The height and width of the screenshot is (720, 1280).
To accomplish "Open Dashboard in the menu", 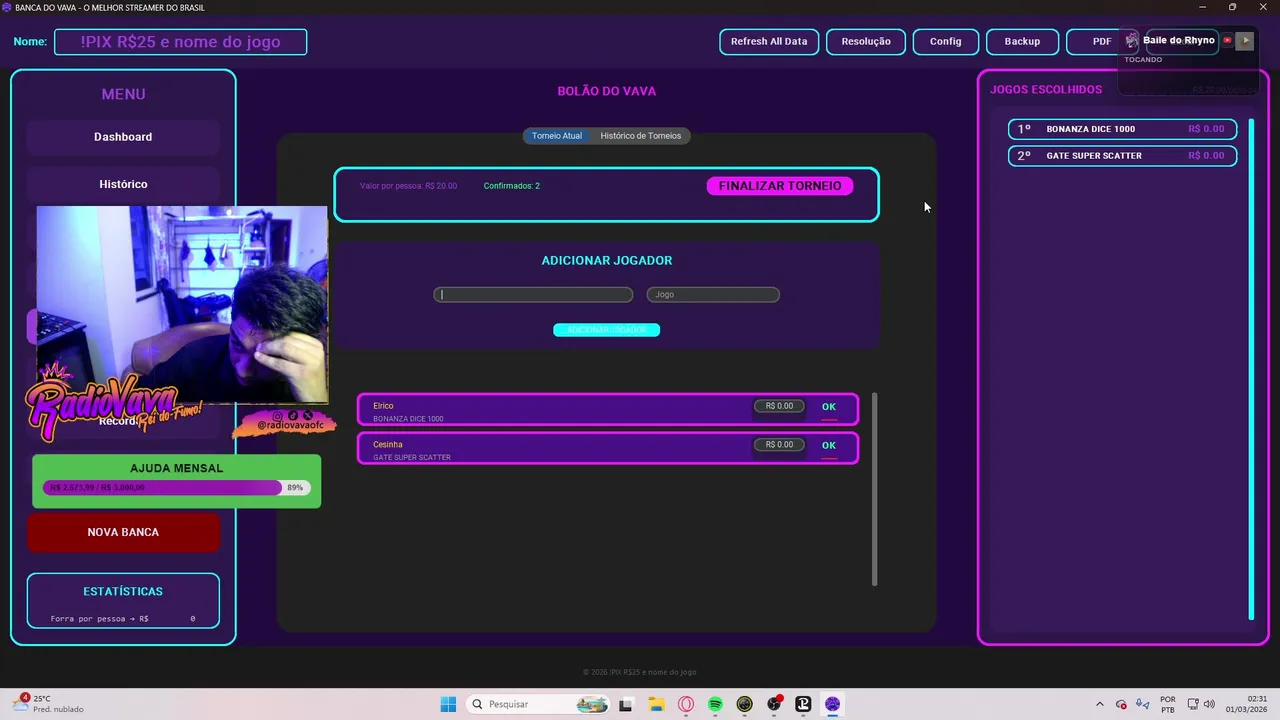I will click(123, 137).
